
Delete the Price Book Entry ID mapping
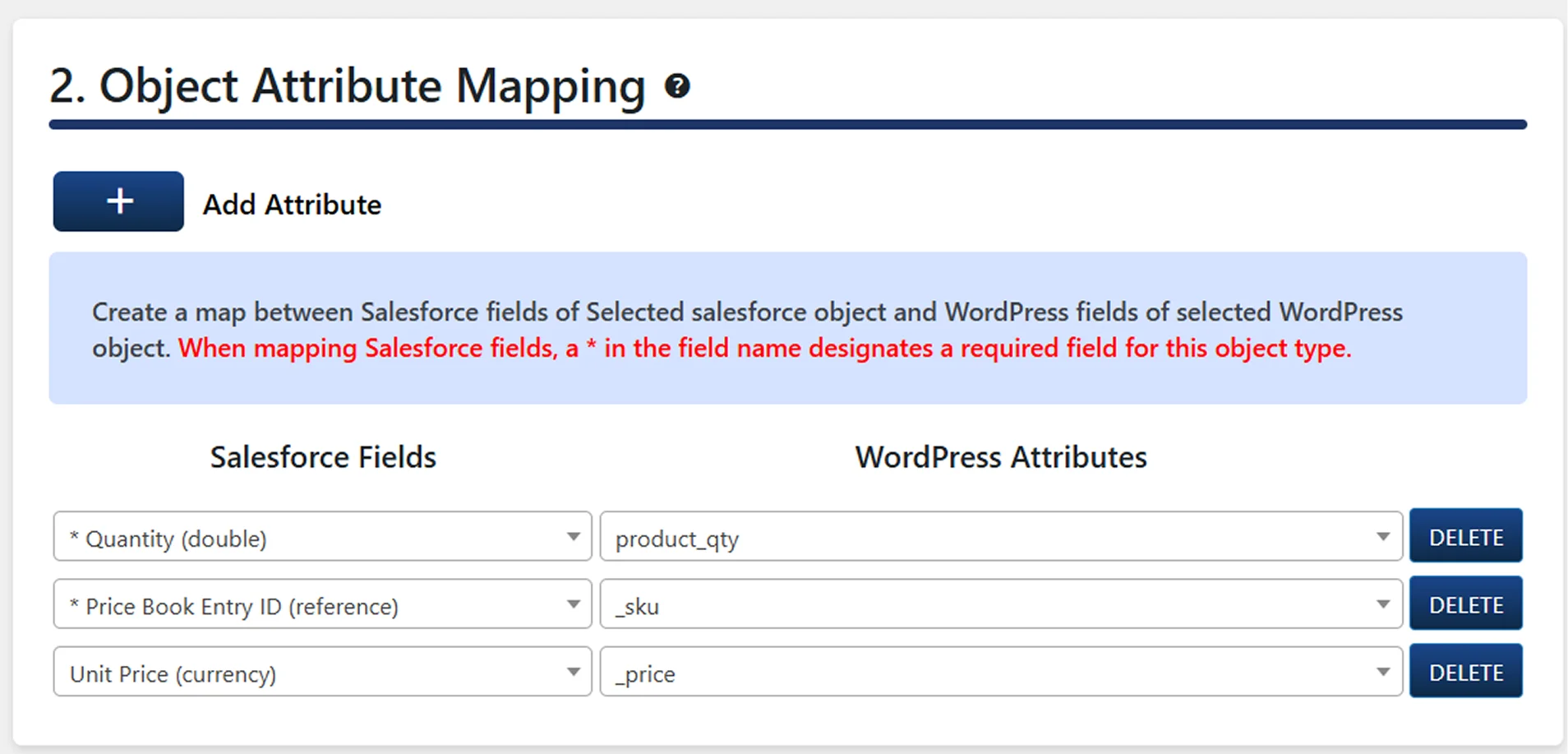point(1465,604)
